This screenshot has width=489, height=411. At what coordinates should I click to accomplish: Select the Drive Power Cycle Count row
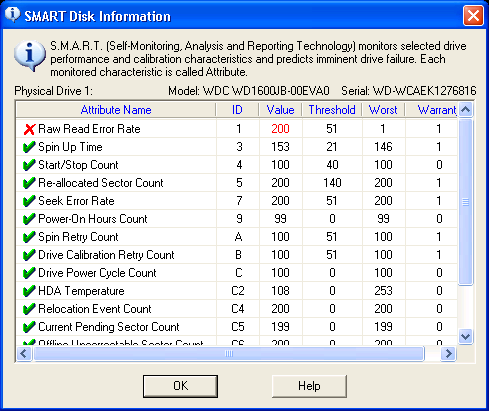pyautogui.click(x=237, y=273)
